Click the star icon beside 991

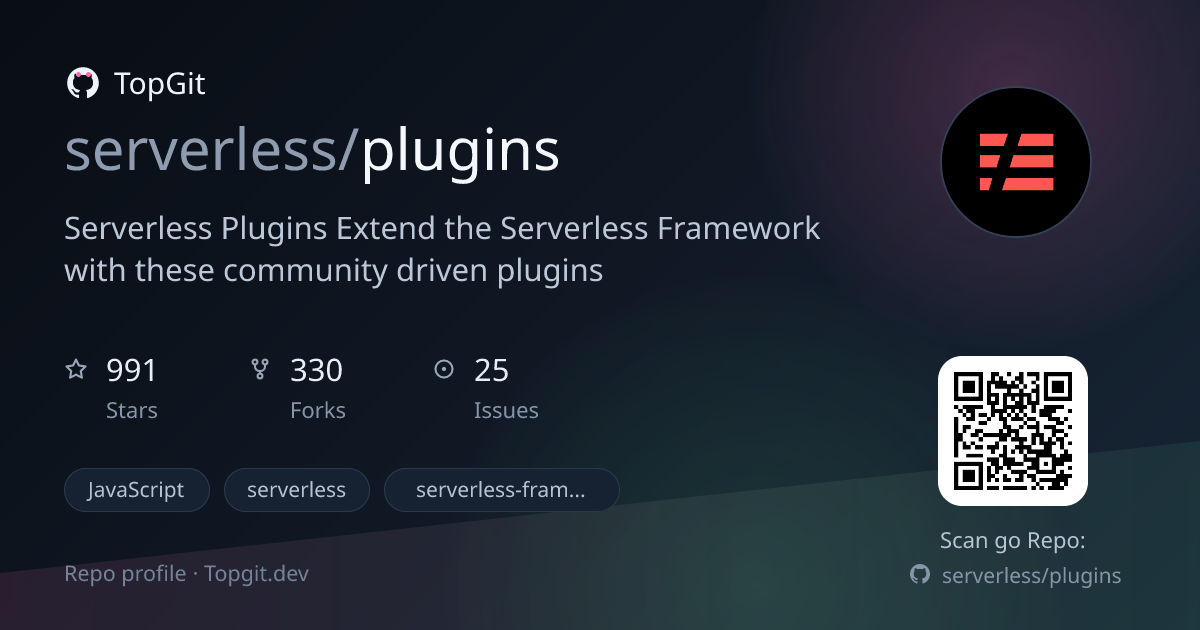pos(76,370)
